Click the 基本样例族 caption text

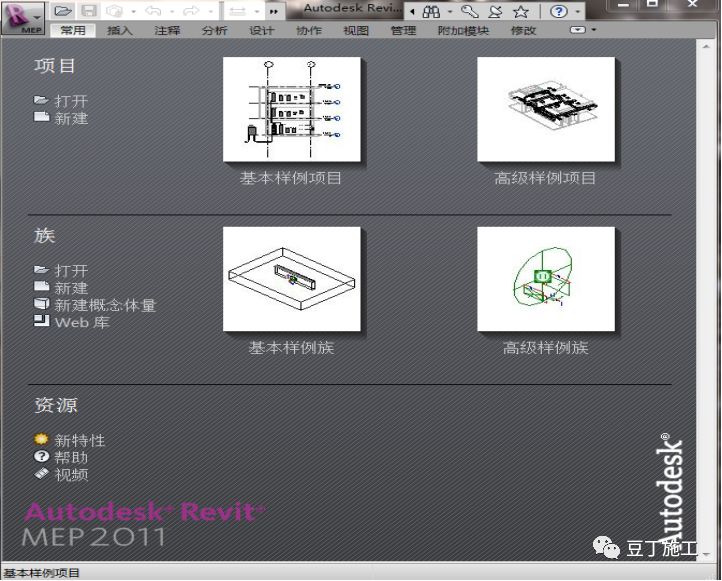291,347
